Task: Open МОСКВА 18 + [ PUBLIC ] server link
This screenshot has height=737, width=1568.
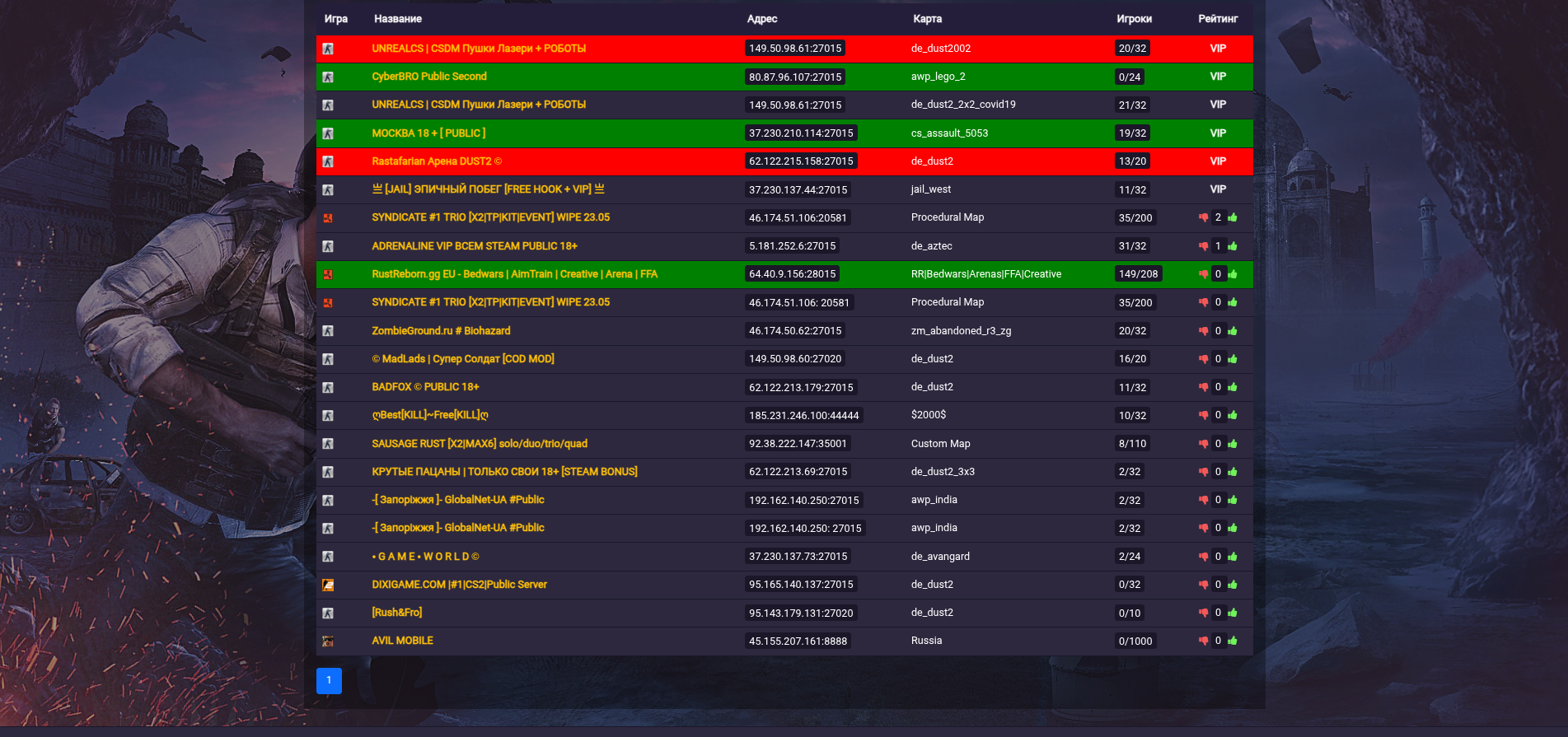Action: (x=428, y=133)
